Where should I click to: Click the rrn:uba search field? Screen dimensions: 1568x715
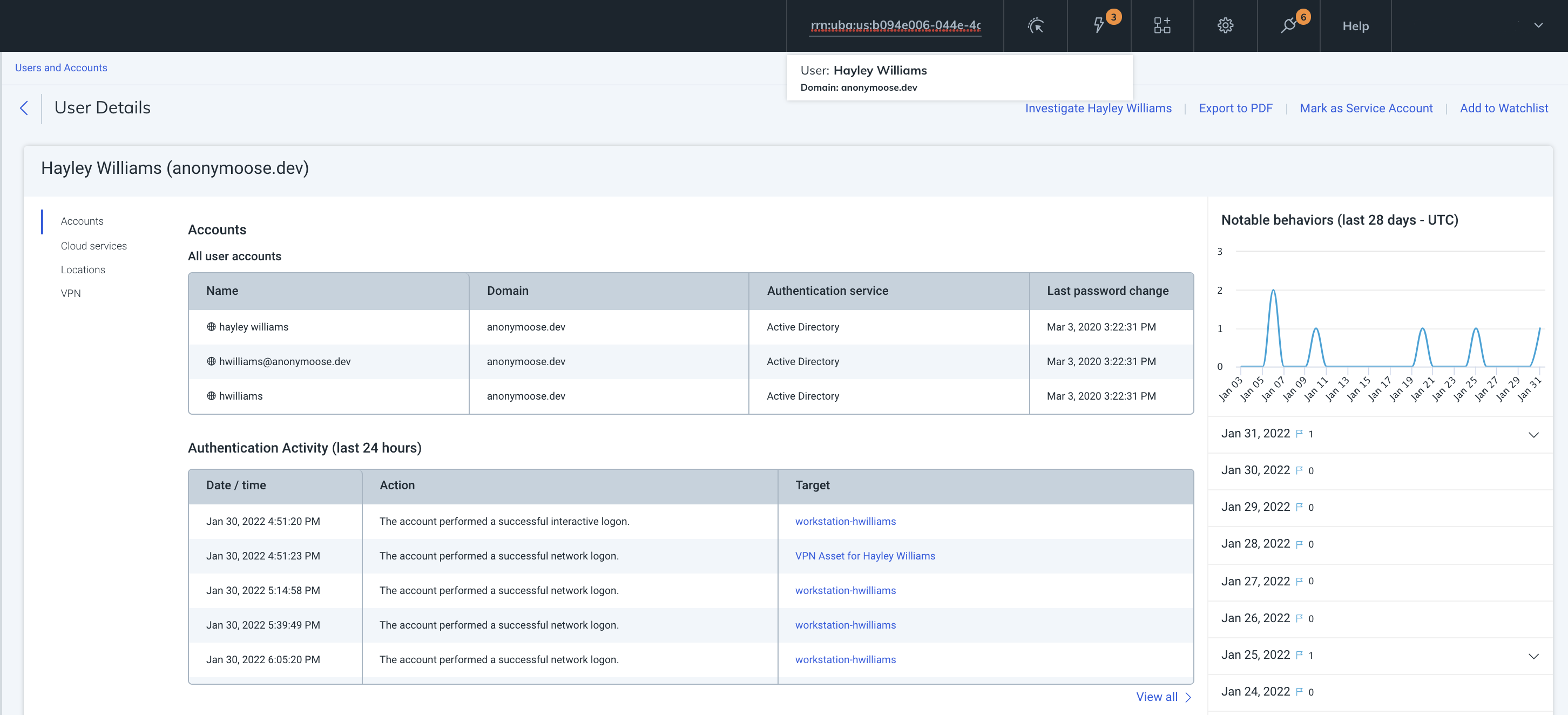pos(895,25)
